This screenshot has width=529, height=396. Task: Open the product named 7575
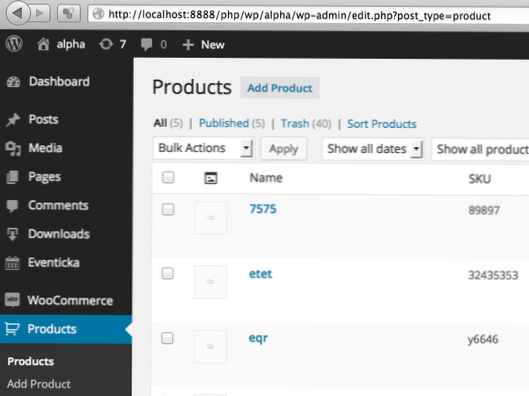263,209
